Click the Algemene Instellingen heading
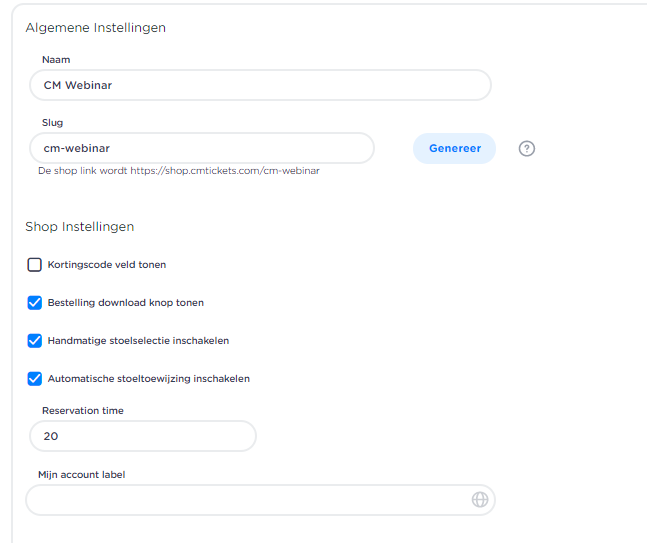This screenshot has height=543, width=647. click(96, 28)
